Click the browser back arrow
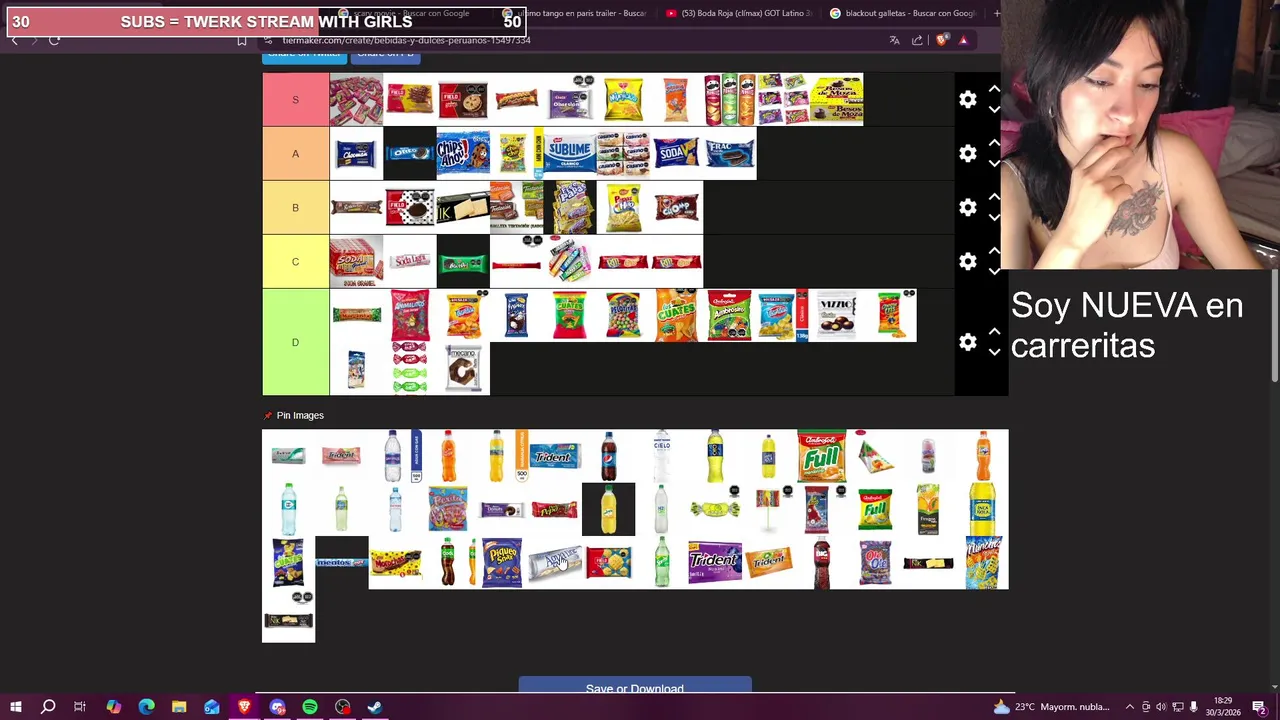This screenshot has height=720, width=1280. (14, 40)
